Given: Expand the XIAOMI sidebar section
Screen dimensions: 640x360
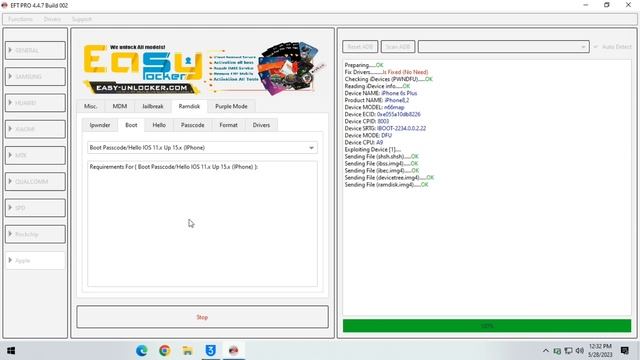Looking at the screenshot, I should coord(35,129).
